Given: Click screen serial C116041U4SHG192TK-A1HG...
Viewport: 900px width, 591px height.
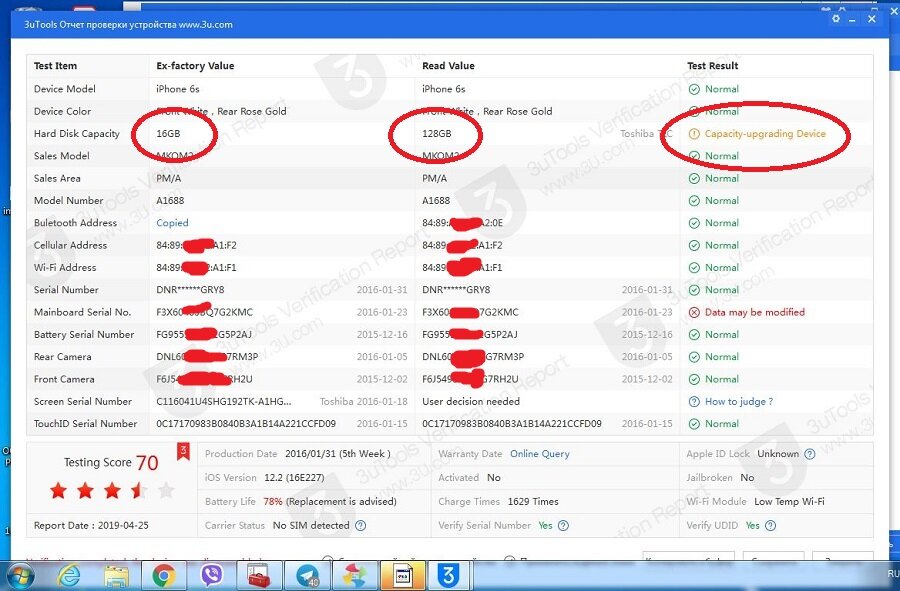Looking at the screenshot, I should (x=224, y=402).
